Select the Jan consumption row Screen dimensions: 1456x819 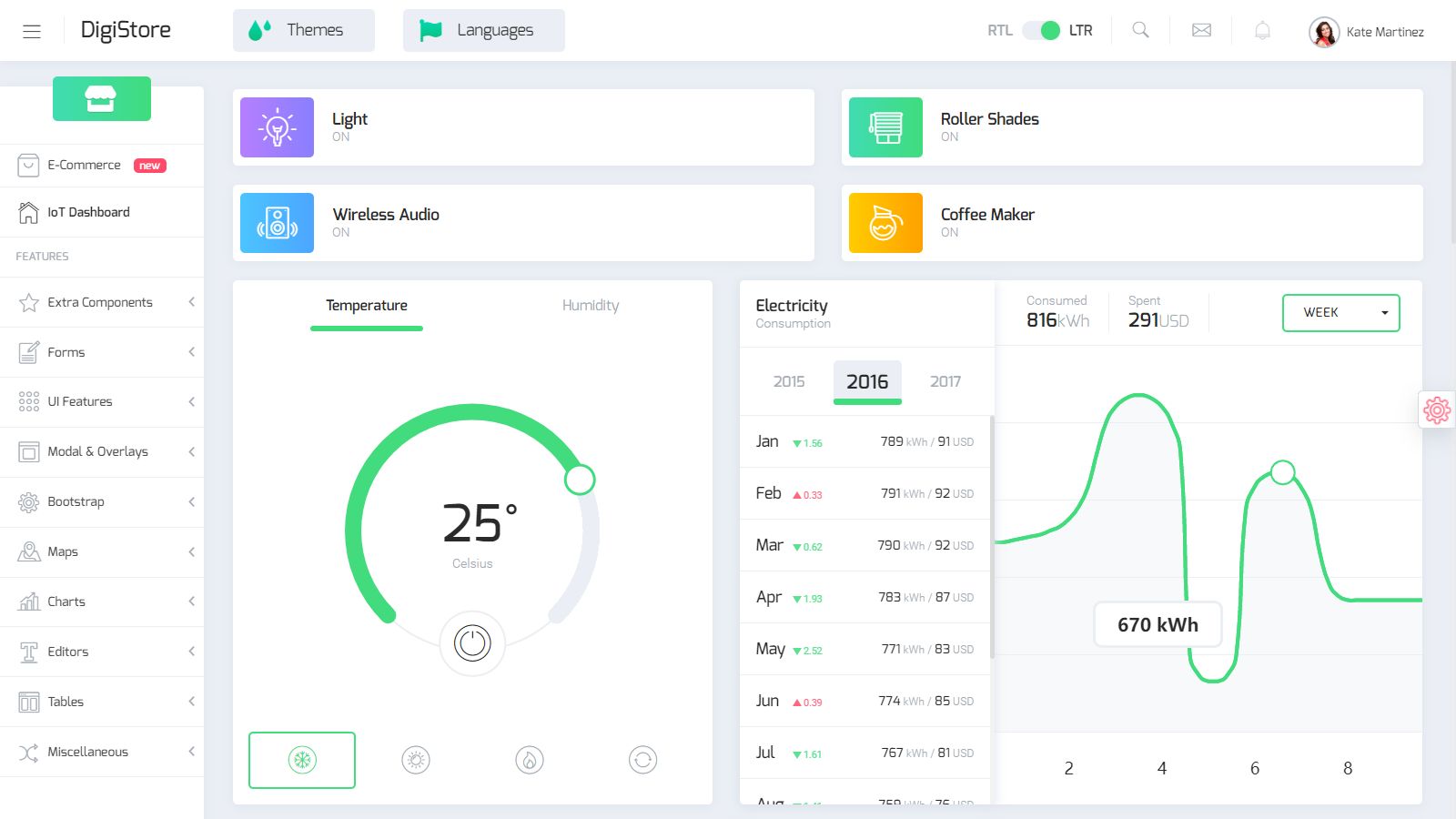pos(864,441)
